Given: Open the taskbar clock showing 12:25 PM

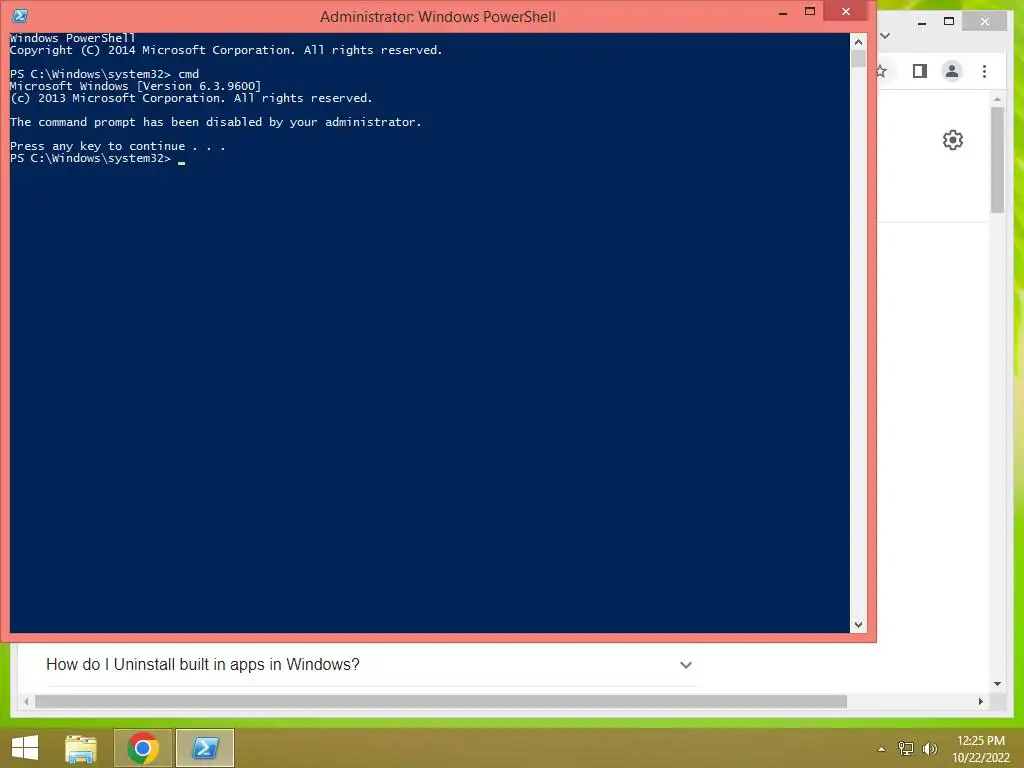Looking at the screenshot, I should tap(980, 749).
